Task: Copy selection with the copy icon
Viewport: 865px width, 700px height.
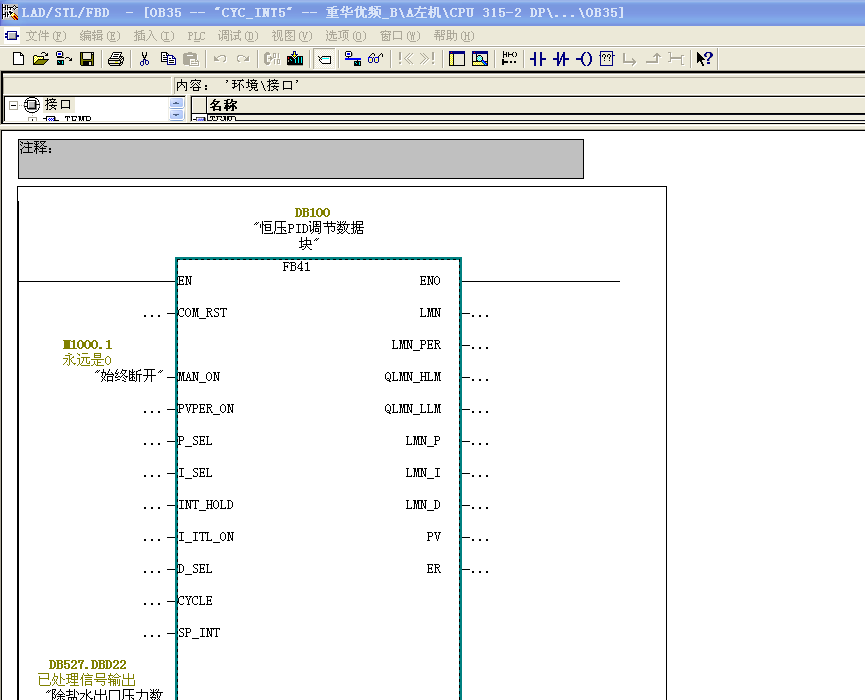Action: [x=168, y=58]
